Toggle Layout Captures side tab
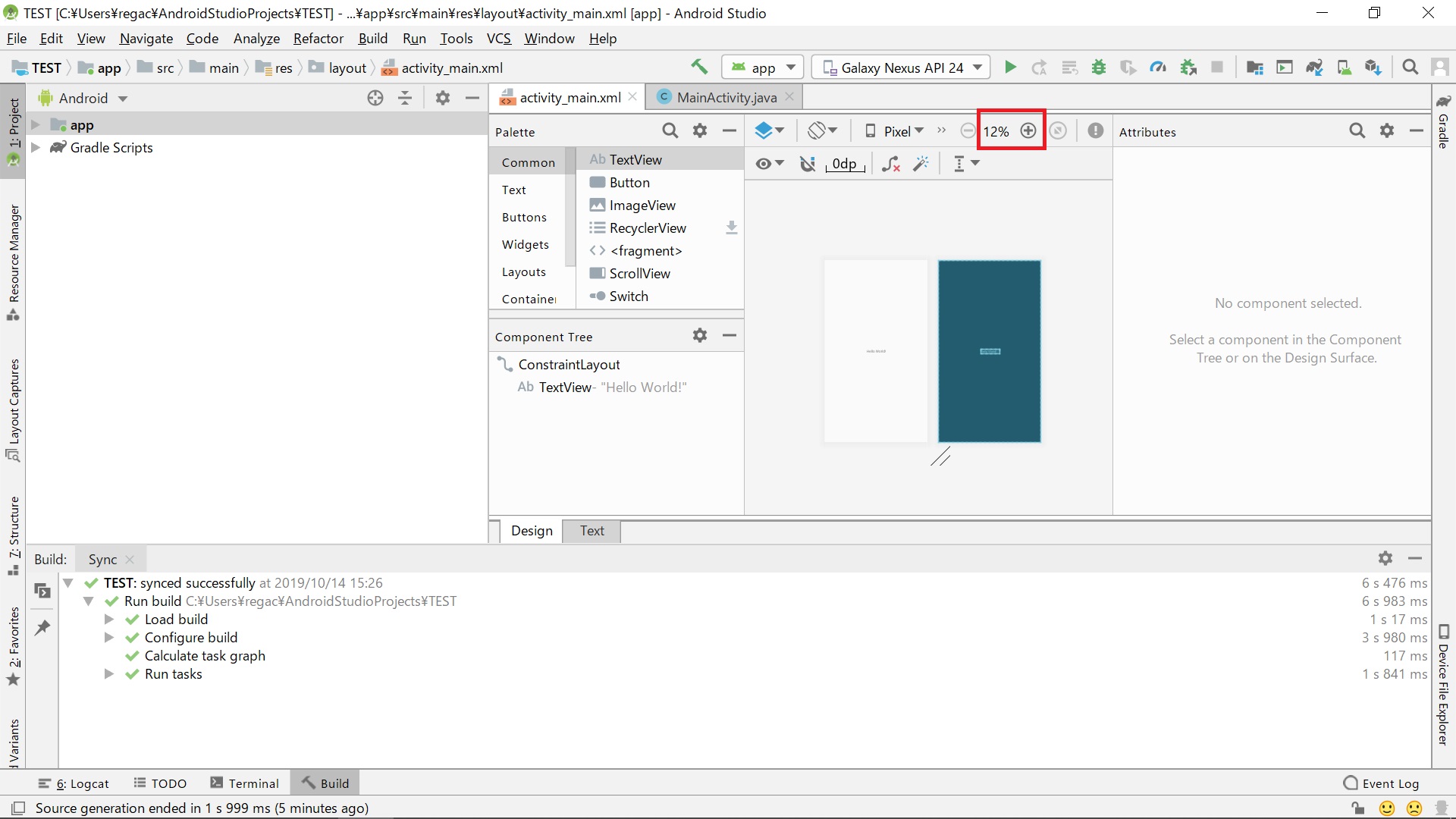 [13, 410]
